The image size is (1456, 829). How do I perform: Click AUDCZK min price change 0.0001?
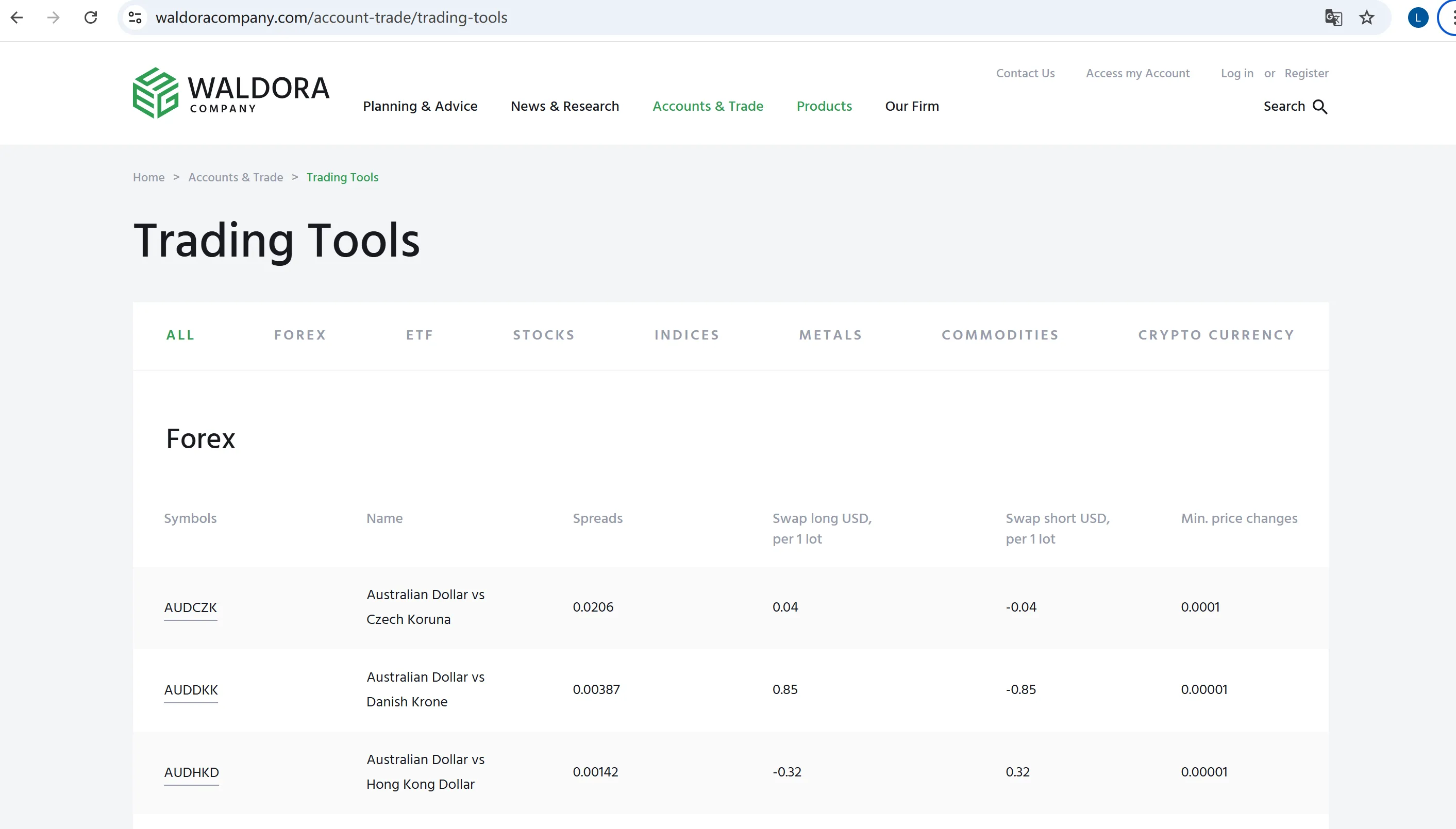click(x=1200, y=607)
